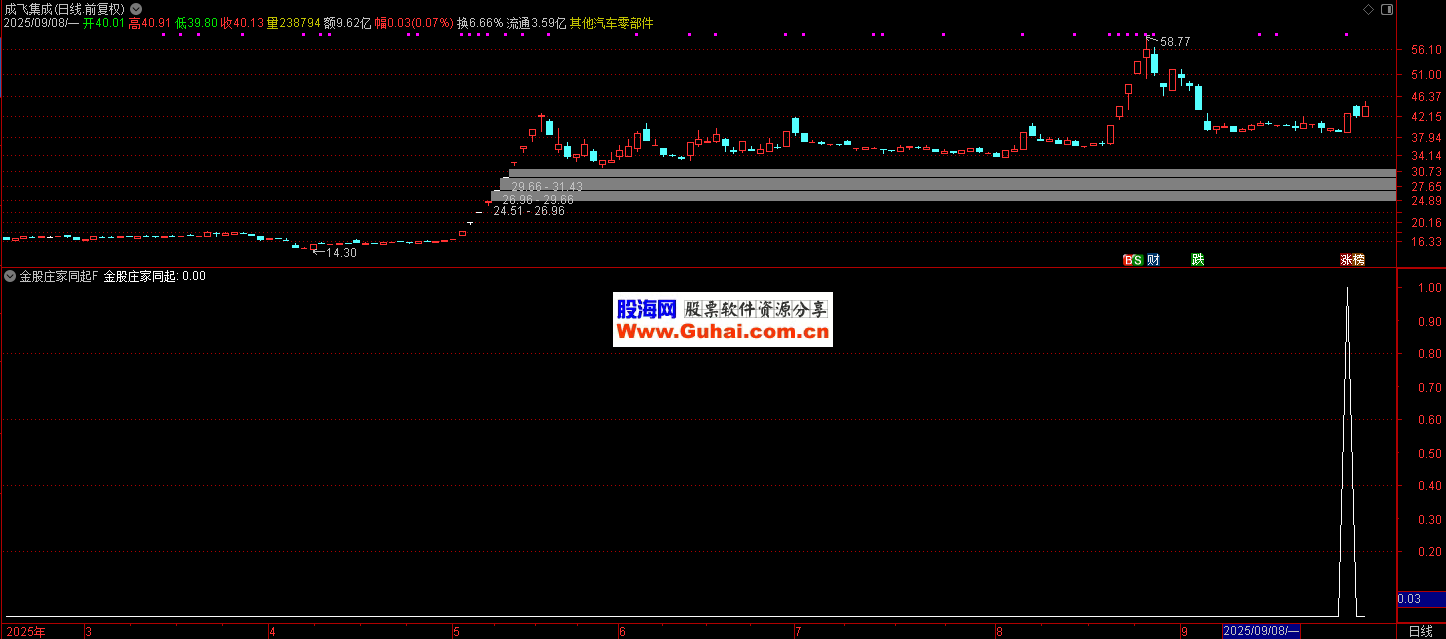Viewport: 1446px width, 639px height.
Task: Click the indicator spike peak in lower panel
Action: click(1347, 289)
